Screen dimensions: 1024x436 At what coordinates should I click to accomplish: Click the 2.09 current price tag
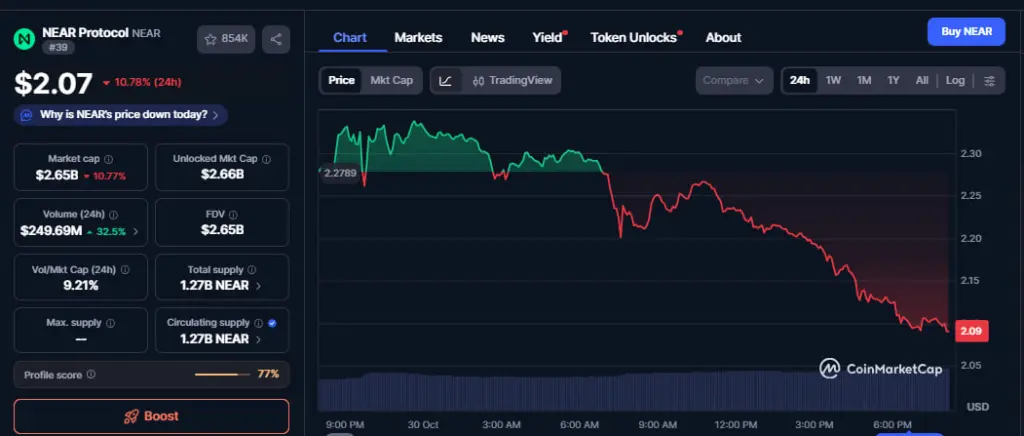[971, 331]
